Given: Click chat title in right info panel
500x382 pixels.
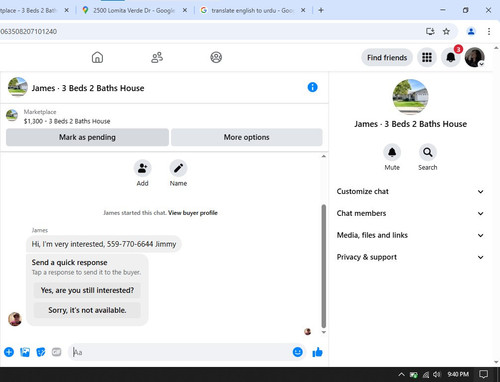Looking at the screenshot, I should click(410, 124).
